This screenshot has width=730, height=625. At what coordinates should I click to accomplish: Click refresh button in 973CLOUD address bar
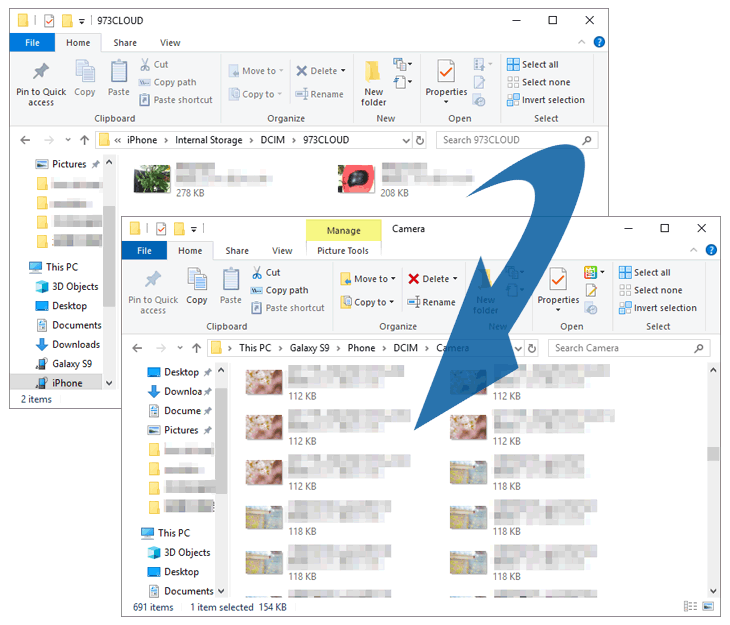419,140
